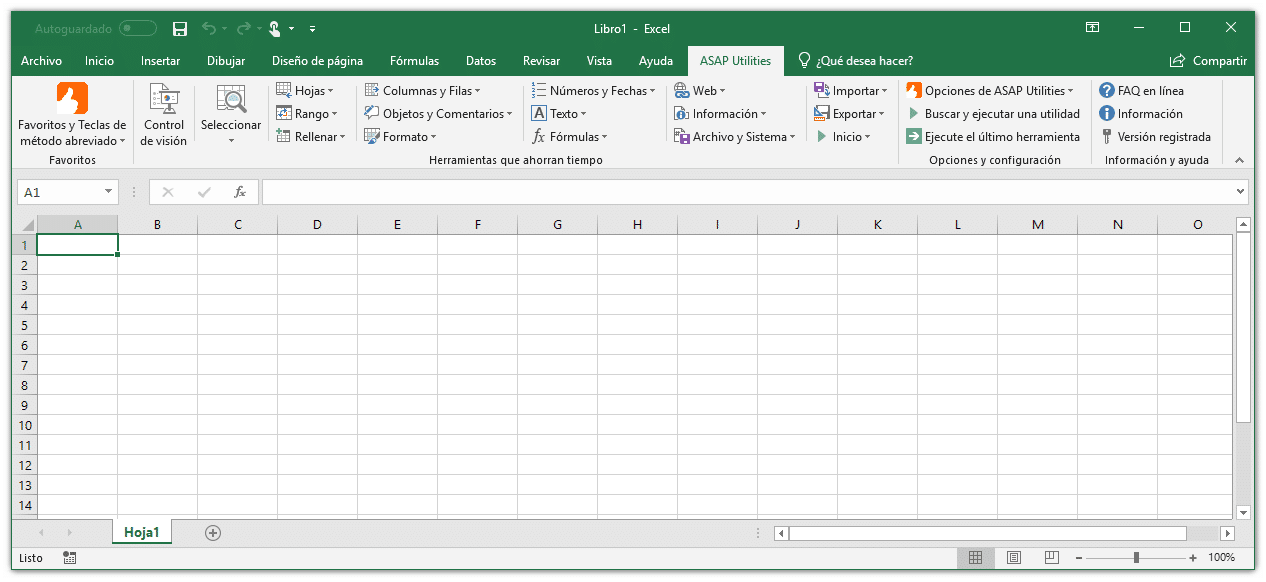Expand the Hojas dropdown
This screenshot has height=582, width=1266.
point(310,90)
